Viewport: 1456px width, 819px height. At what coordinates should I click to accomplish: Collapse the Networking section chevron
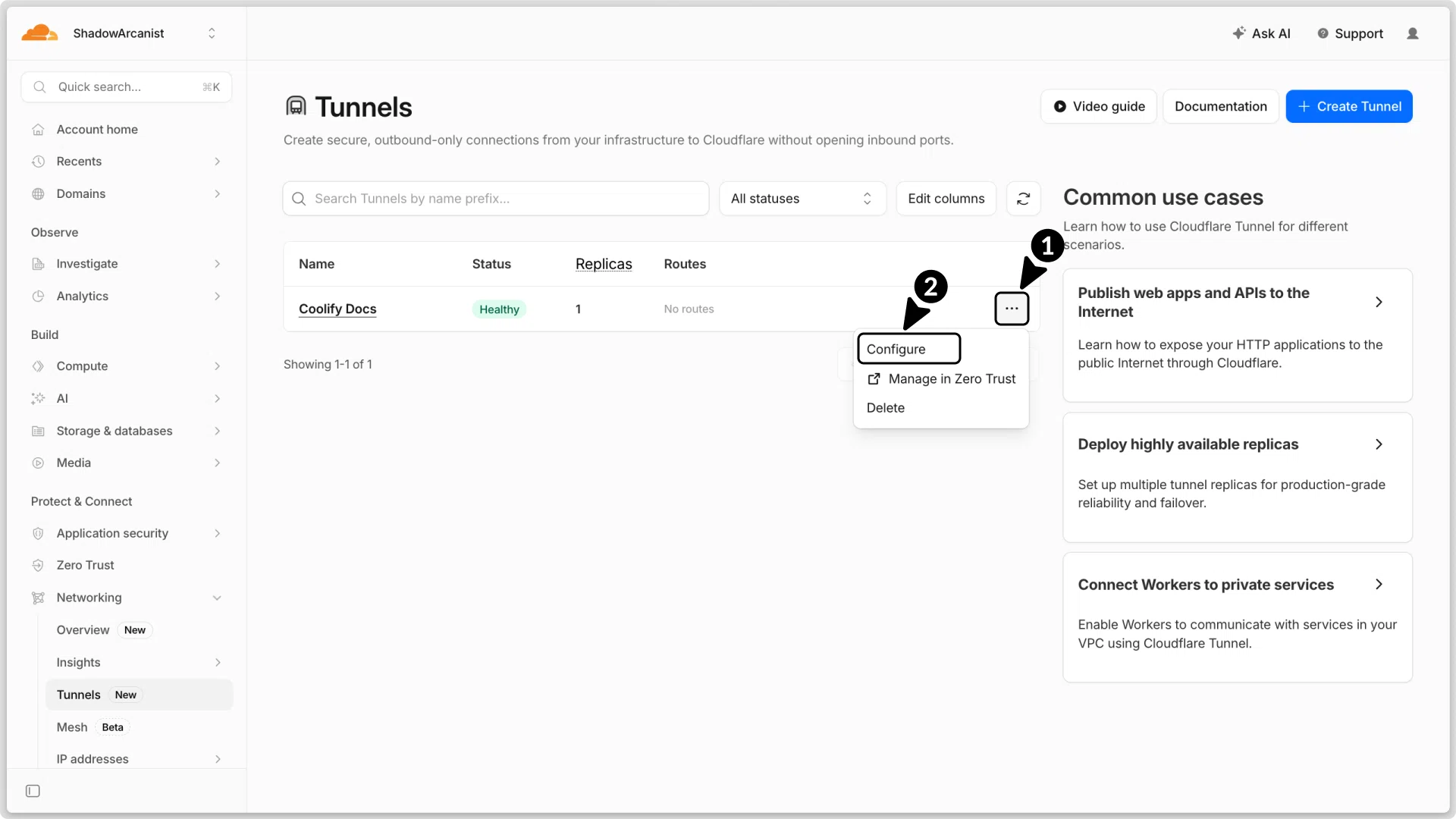click(x=218, y=598)
